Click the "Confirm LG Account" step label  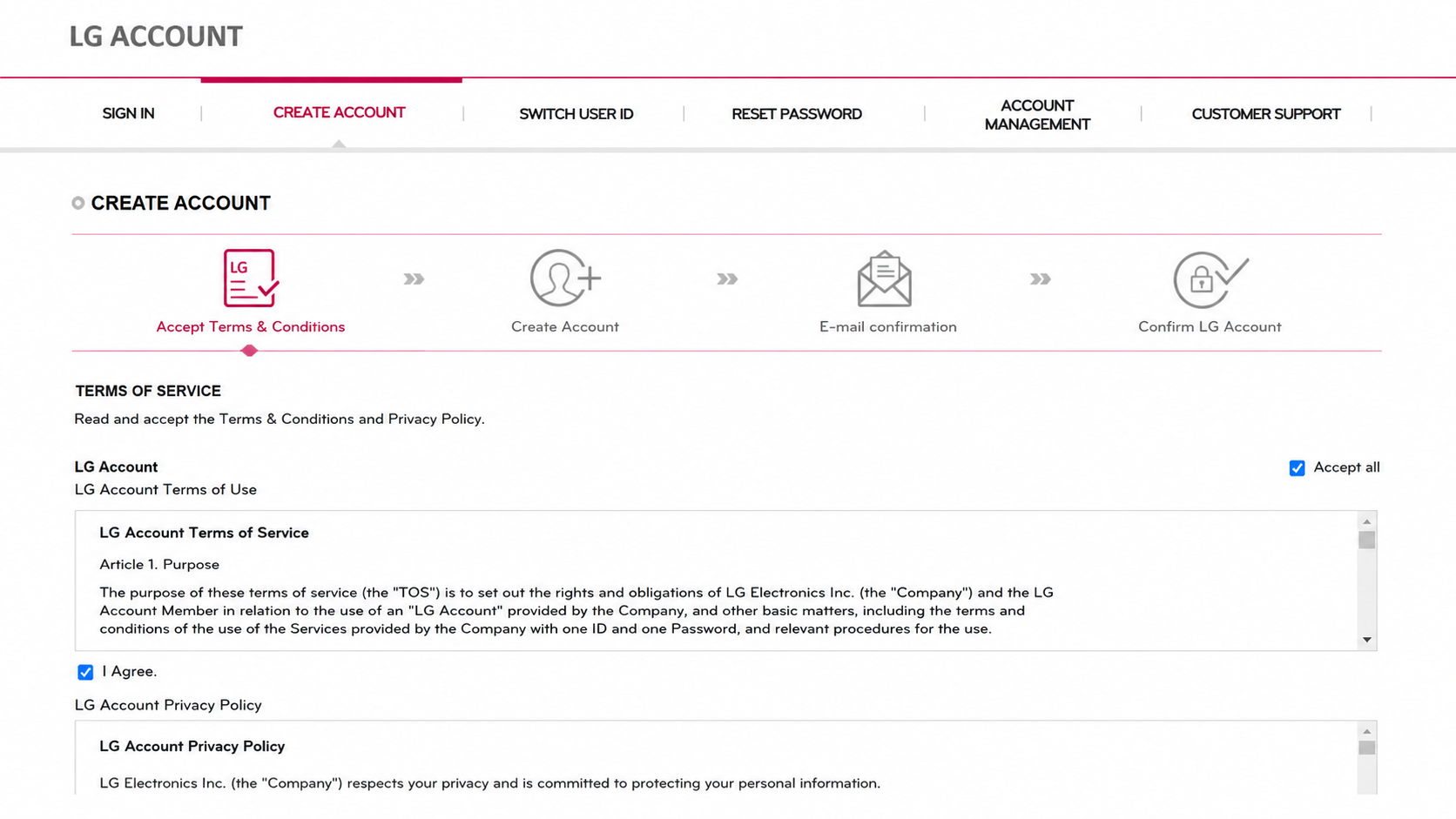[1210, 327]
